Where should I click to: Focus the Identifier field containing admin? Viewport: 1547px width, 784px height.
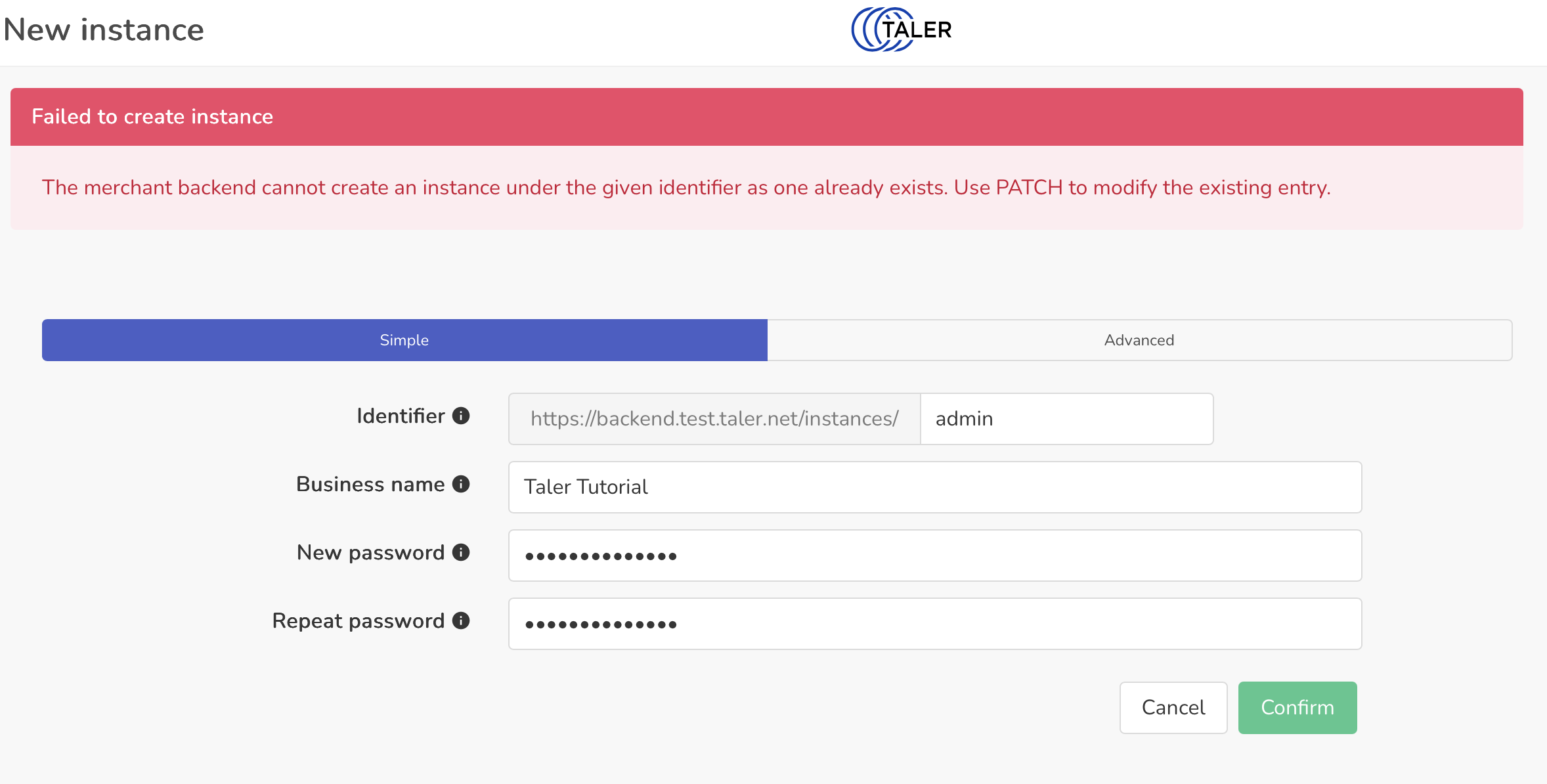click(1067, 419)
